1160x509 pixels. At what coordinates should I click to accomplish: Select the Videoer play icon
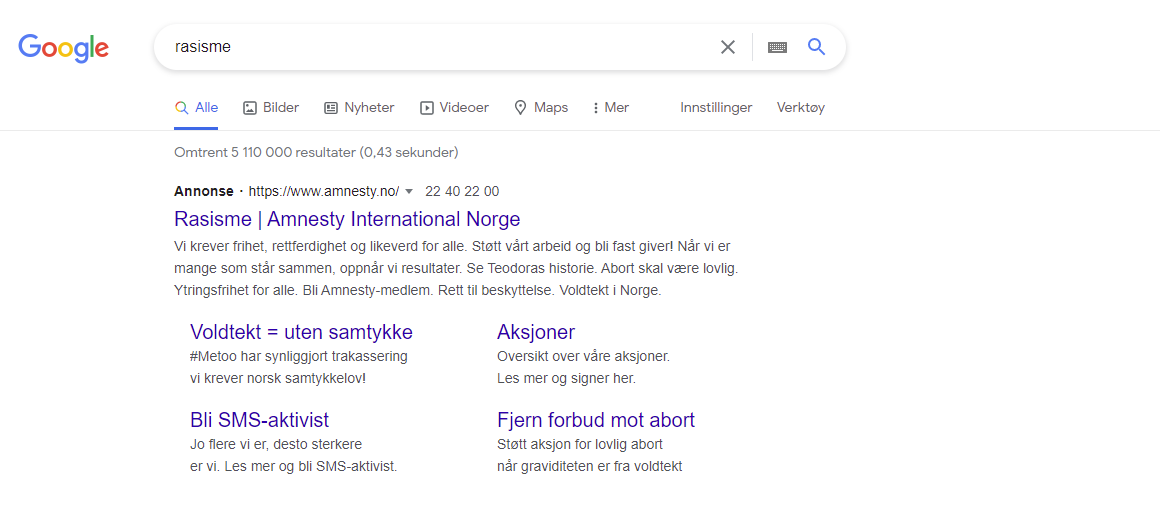[x=426, y=108]
